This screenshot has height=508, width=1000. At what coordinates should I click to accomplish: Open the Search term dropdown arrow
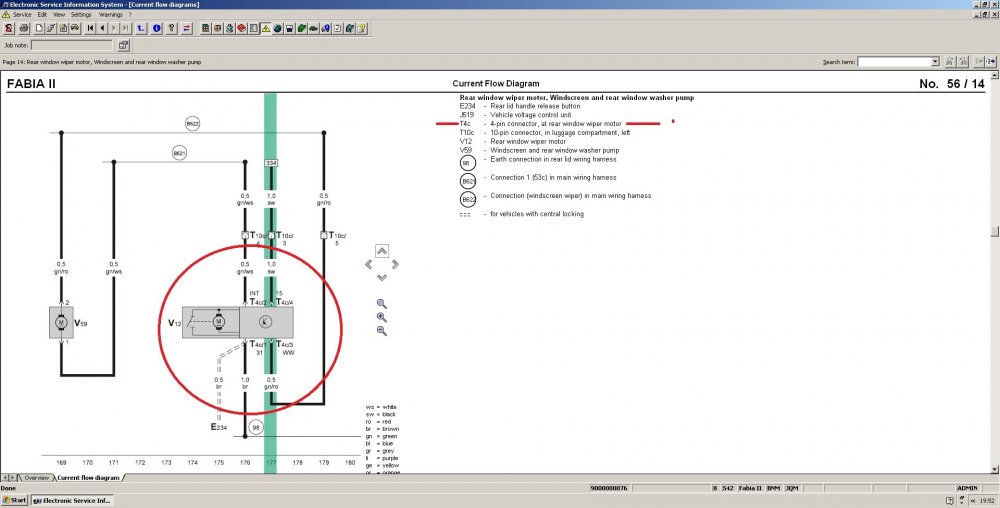(936, 62)
